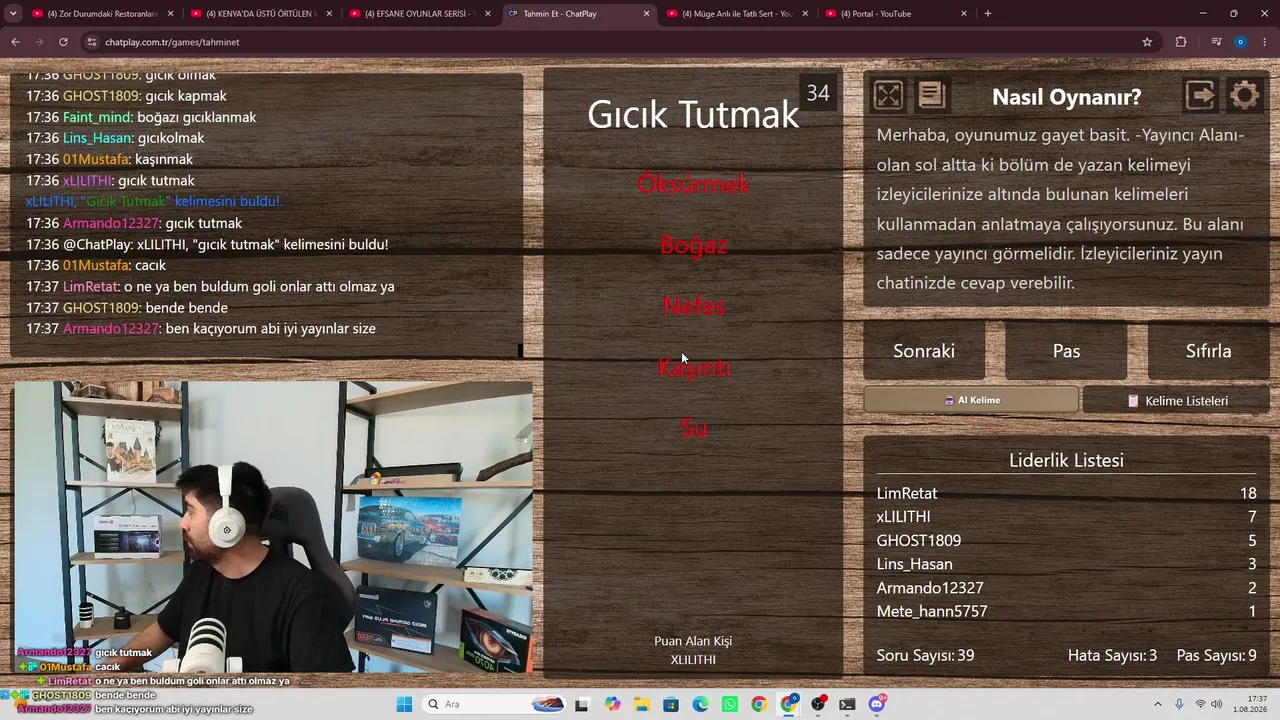The height and width of the screenshot is (720, 1280).
Task: Click Lins_Hasan in the leaderboard
Action: [x=915, y=564]
